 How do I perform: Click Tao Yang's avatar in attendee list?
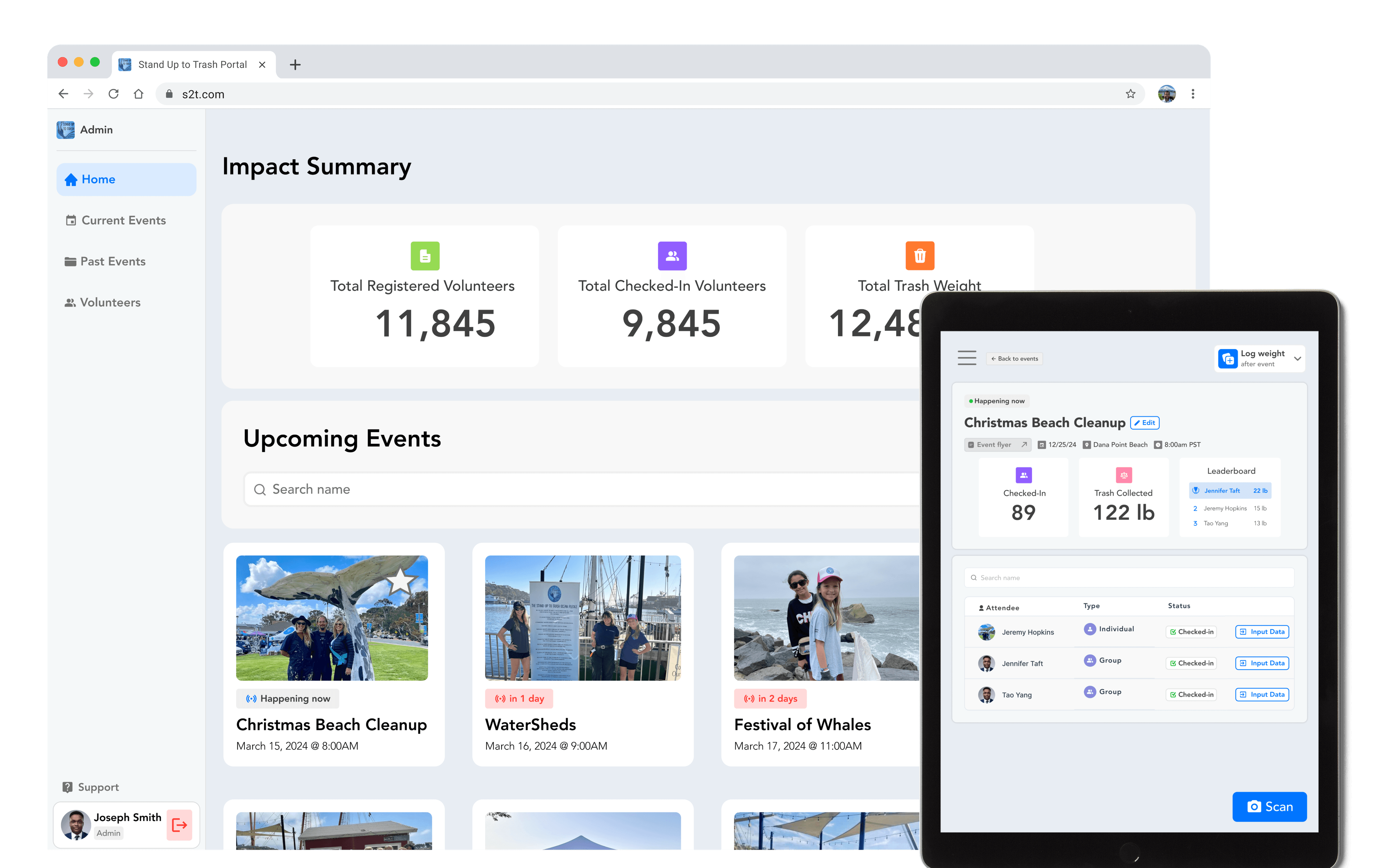(x=986, y=695)
